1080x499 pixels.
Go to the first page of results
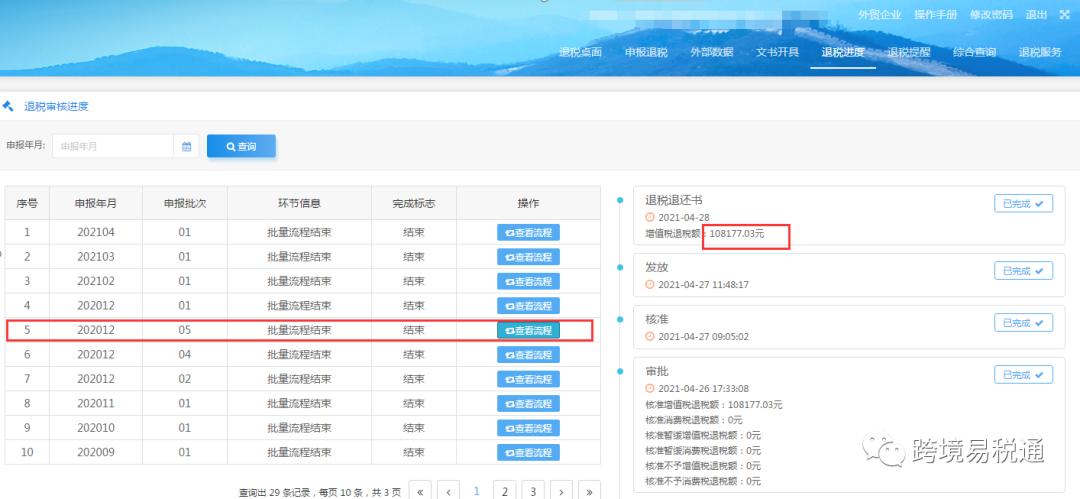(421, 491)
